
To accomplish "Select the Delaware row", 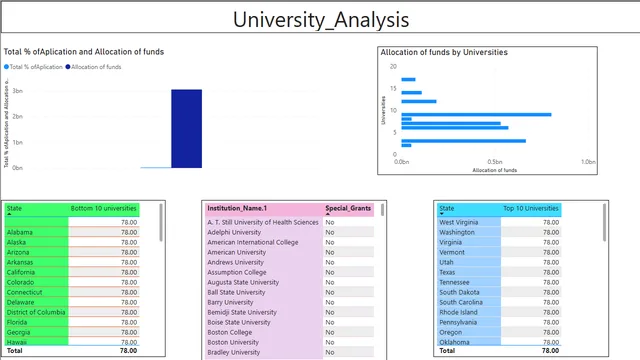I will [x=72, y=302].
